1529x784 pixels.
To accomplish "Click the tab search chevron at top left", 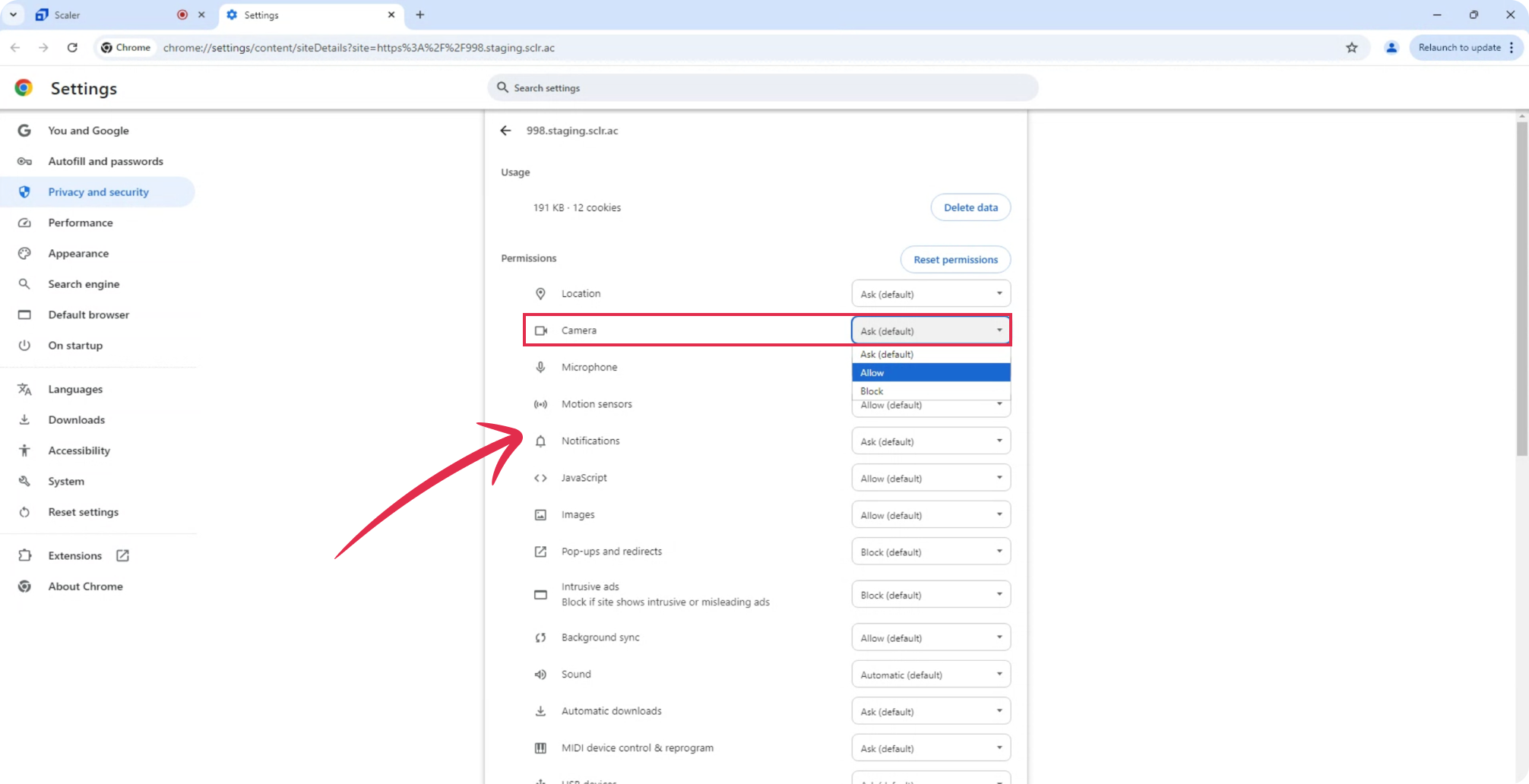I will 14,14.
